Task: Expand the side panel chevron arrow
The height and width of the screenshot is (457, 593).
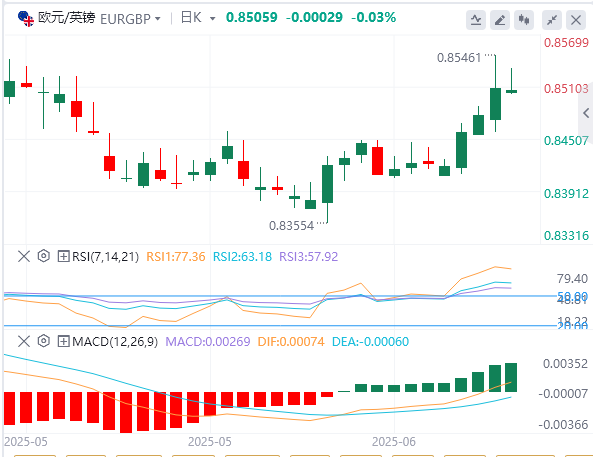Action: [x=586, y=113]
